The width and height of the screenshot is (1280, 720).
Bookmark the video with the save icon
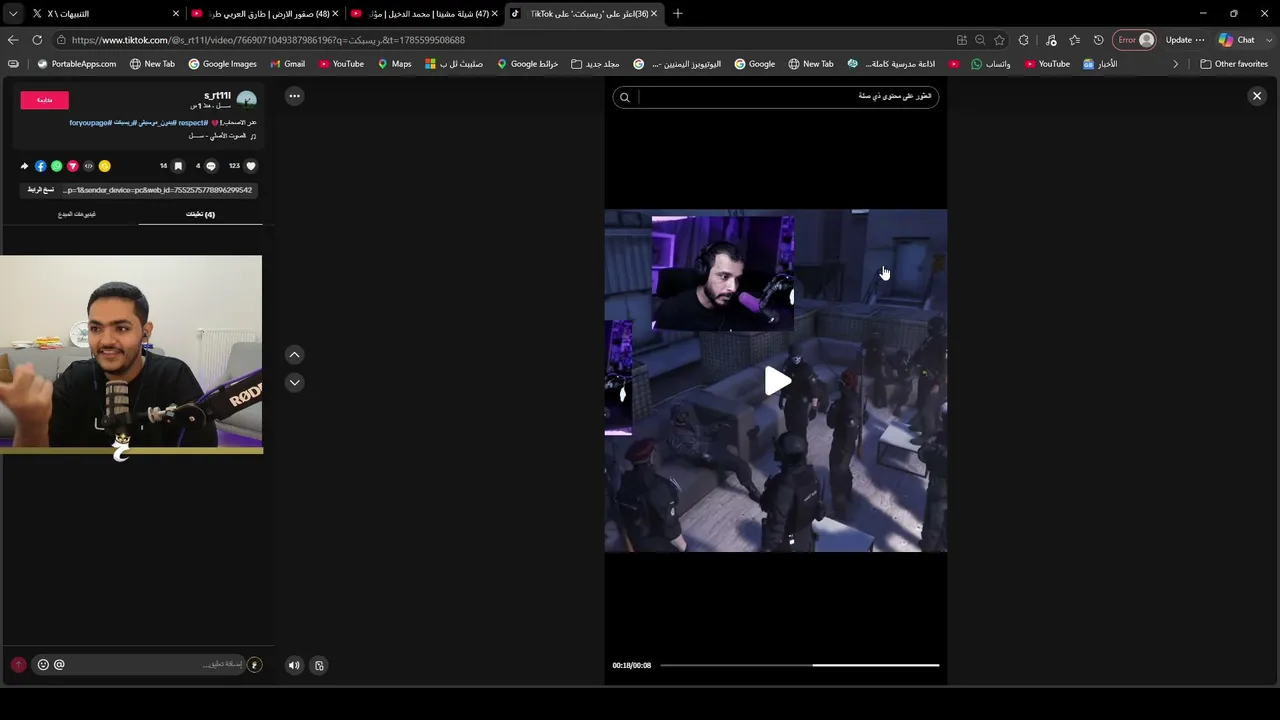[x=178, y=166]
